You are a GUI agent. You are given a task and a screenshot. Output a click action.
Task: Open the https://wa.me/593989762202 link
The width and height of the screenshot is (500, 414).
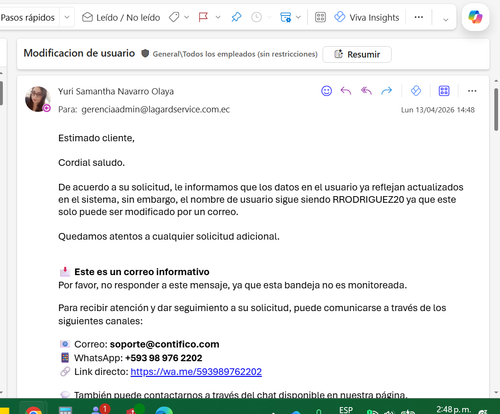[196, 372]
